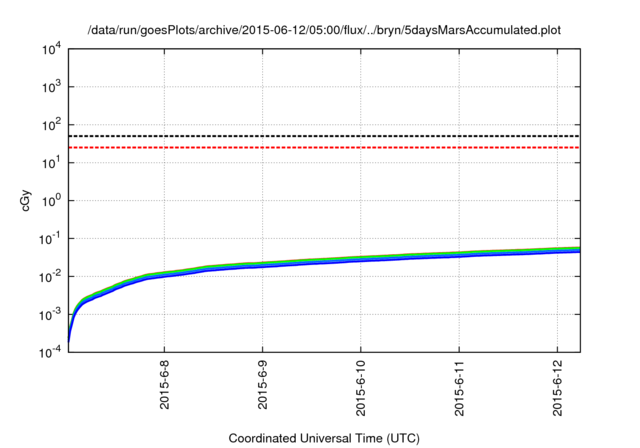Click the red dashed threshold line
This screenshot has height=448, width=640.
pos(324,147)
